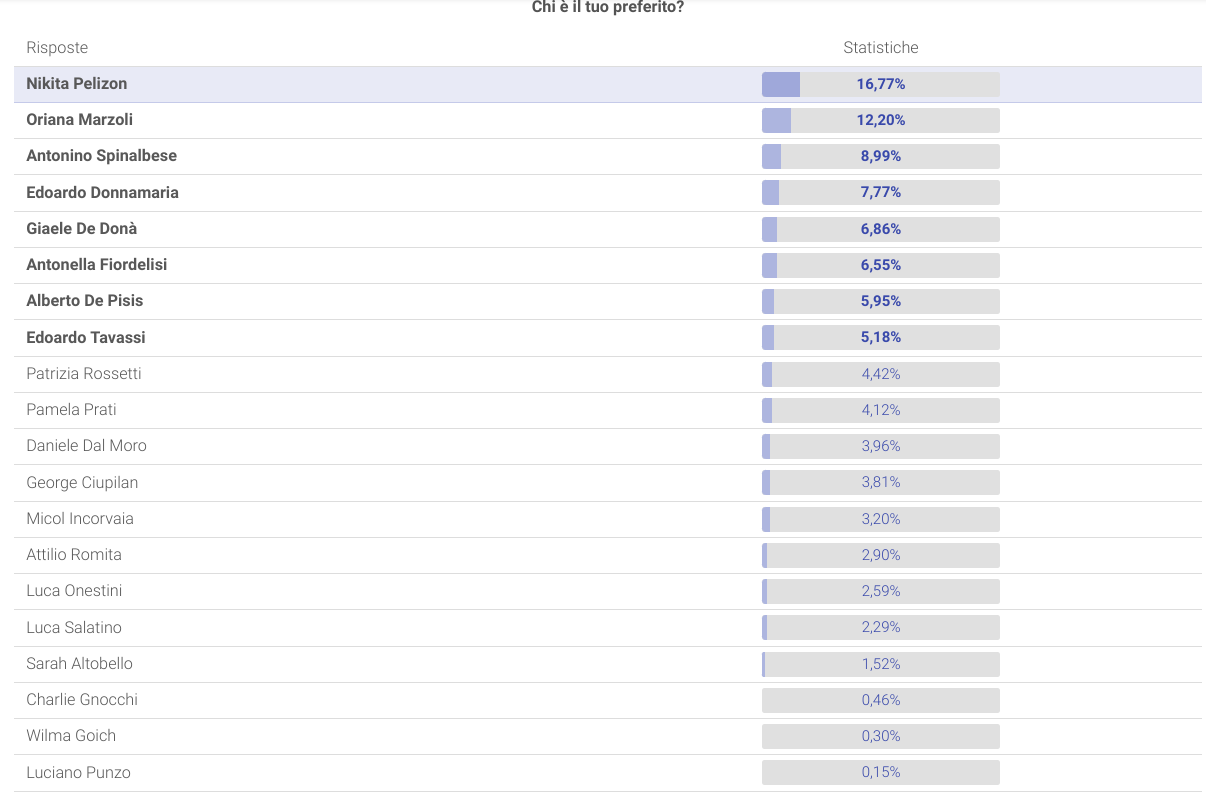Click the Oriana Marzoli name

click(80, 120)
